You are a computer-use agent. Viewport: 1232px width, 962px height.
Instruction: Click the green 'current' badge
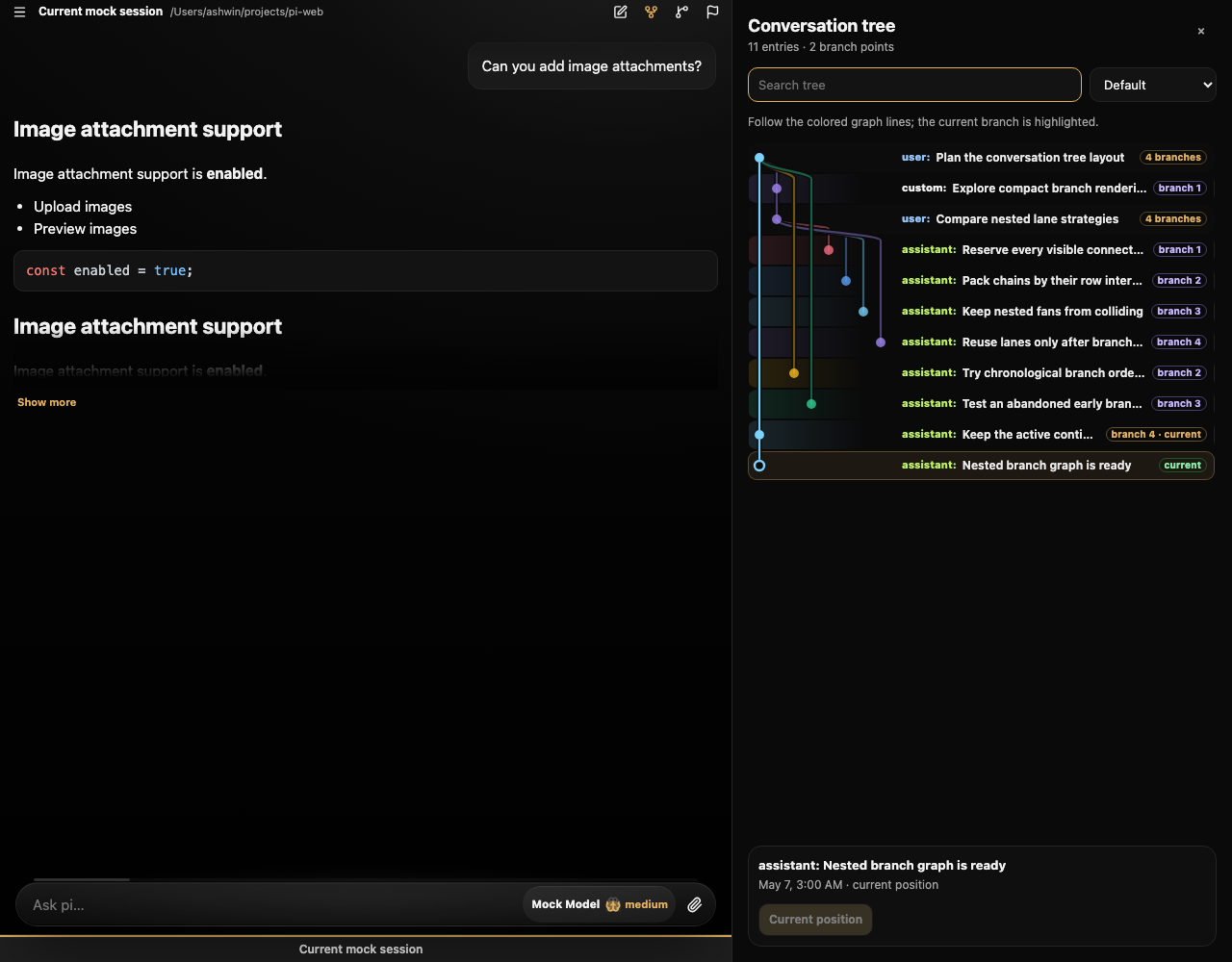1182,466
